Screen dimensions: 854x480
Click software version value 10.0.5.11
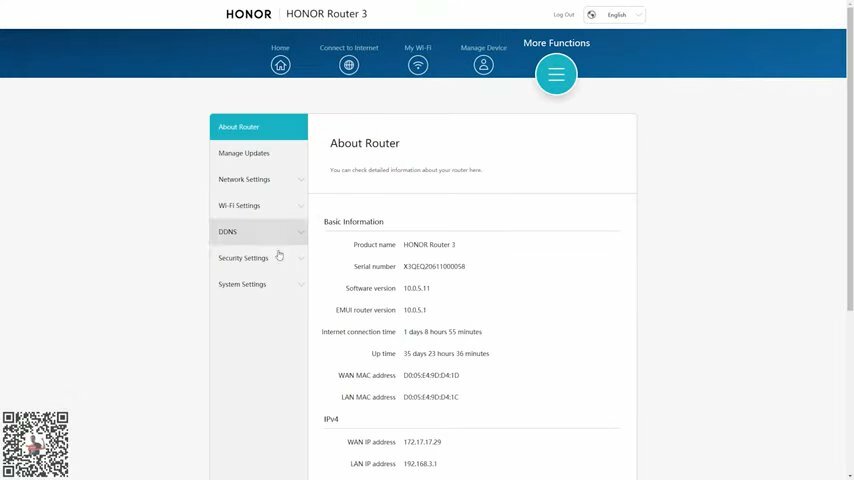pyautogui.click(x=417, y=288)
